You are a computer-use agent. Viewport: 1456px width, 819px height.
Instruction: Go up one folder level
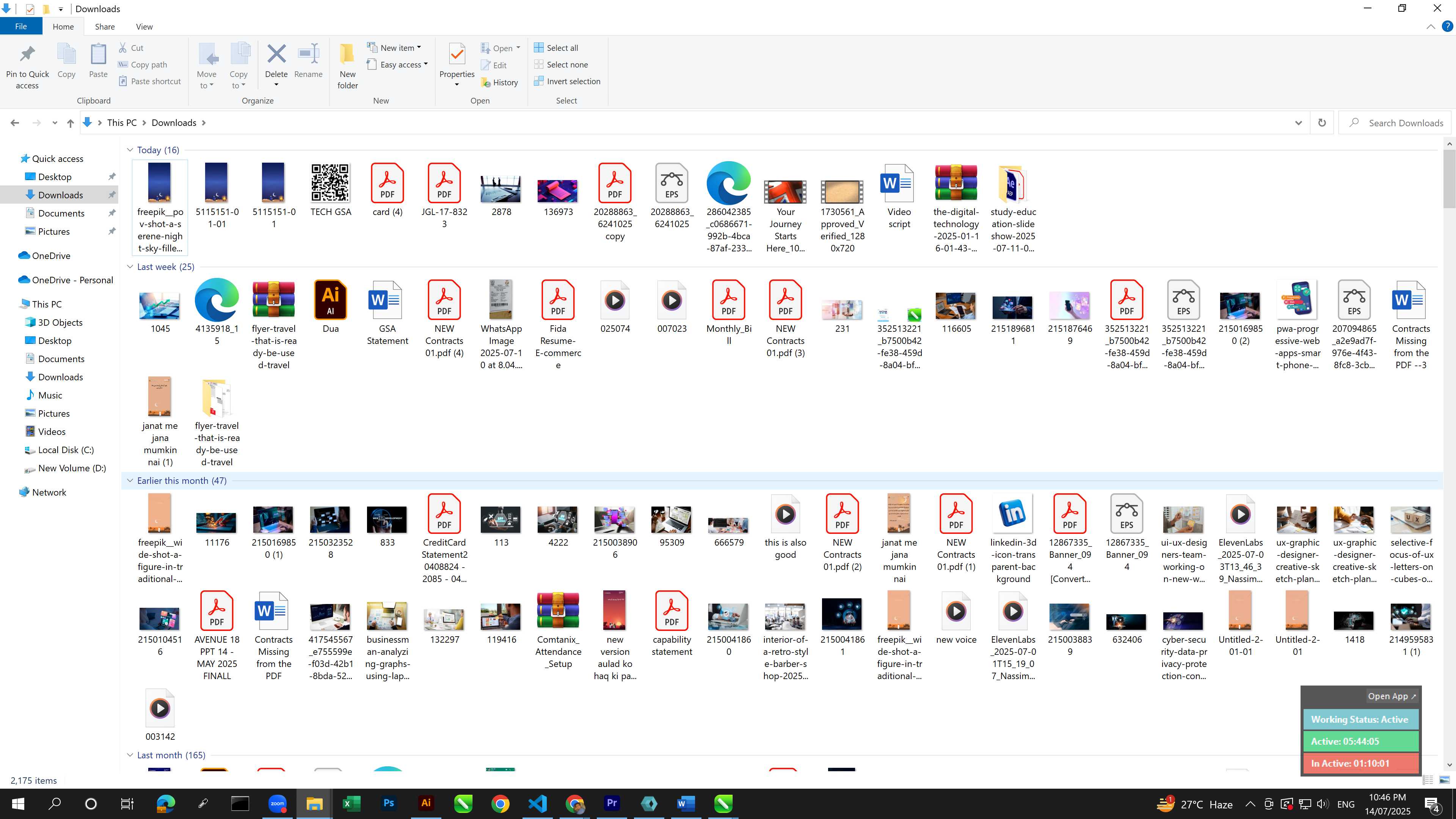tap(70, 122)
